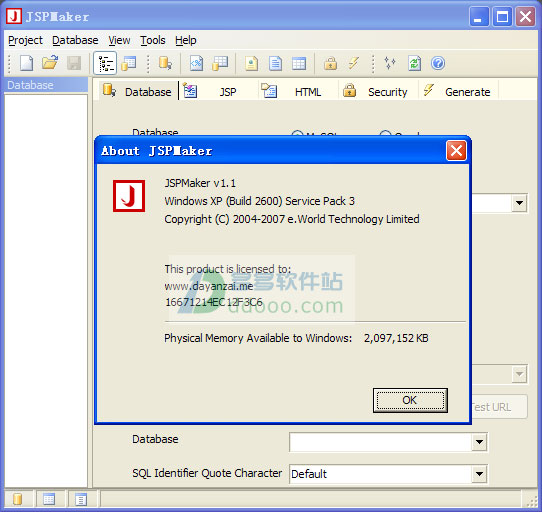This screenshot has width=542, height=512.
Task: Click the New Project toolbar icon
Action: 26,63
